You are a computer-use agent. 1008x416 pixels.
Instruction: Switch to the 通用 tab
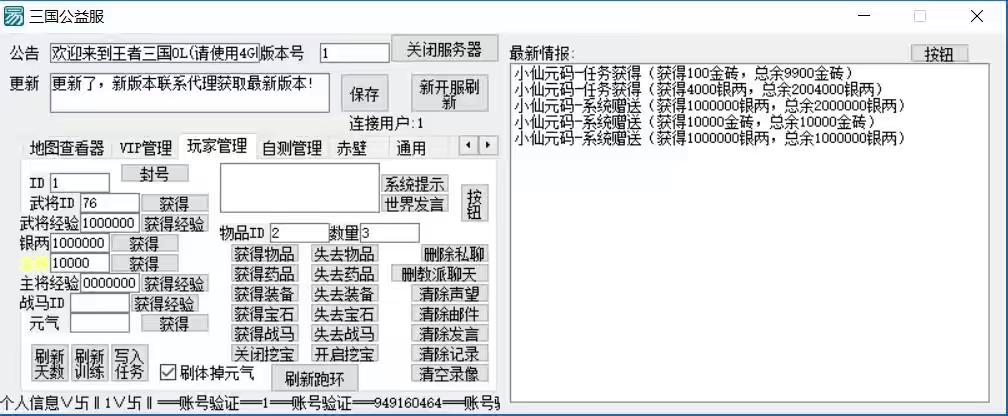[x=411, y=149]
